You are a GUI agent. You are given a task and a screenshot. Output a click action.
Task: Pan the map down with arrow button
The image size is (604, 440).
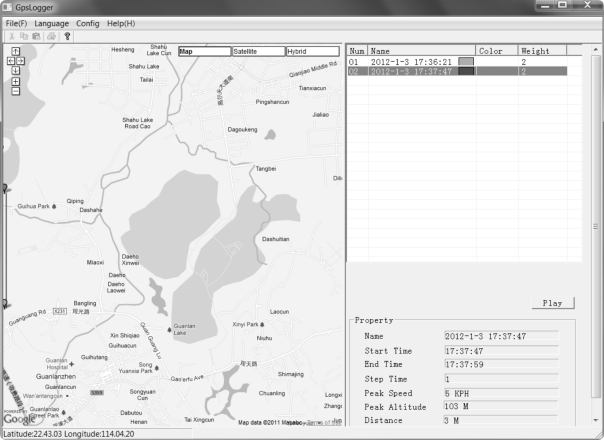15,71
